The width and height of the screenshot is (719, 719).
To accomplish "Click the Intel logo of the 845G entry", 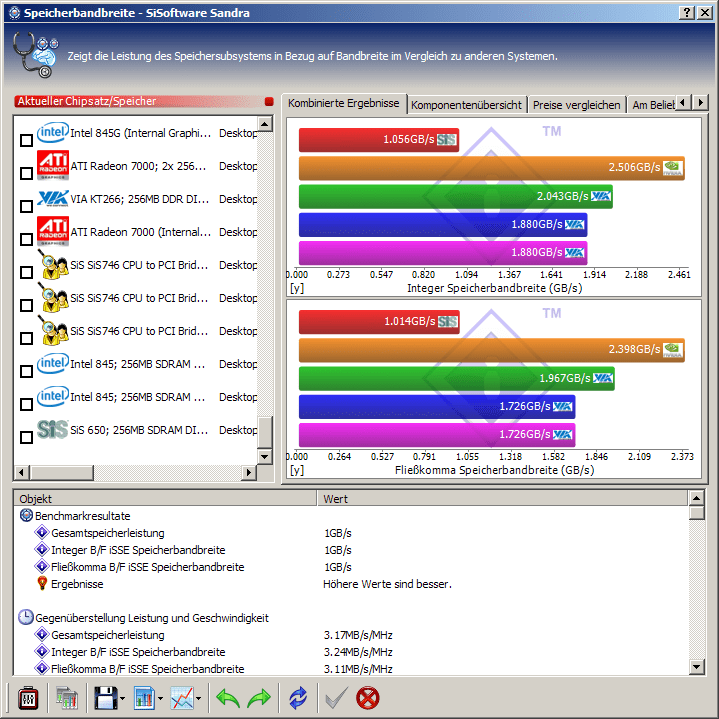I will pos(53,132).
